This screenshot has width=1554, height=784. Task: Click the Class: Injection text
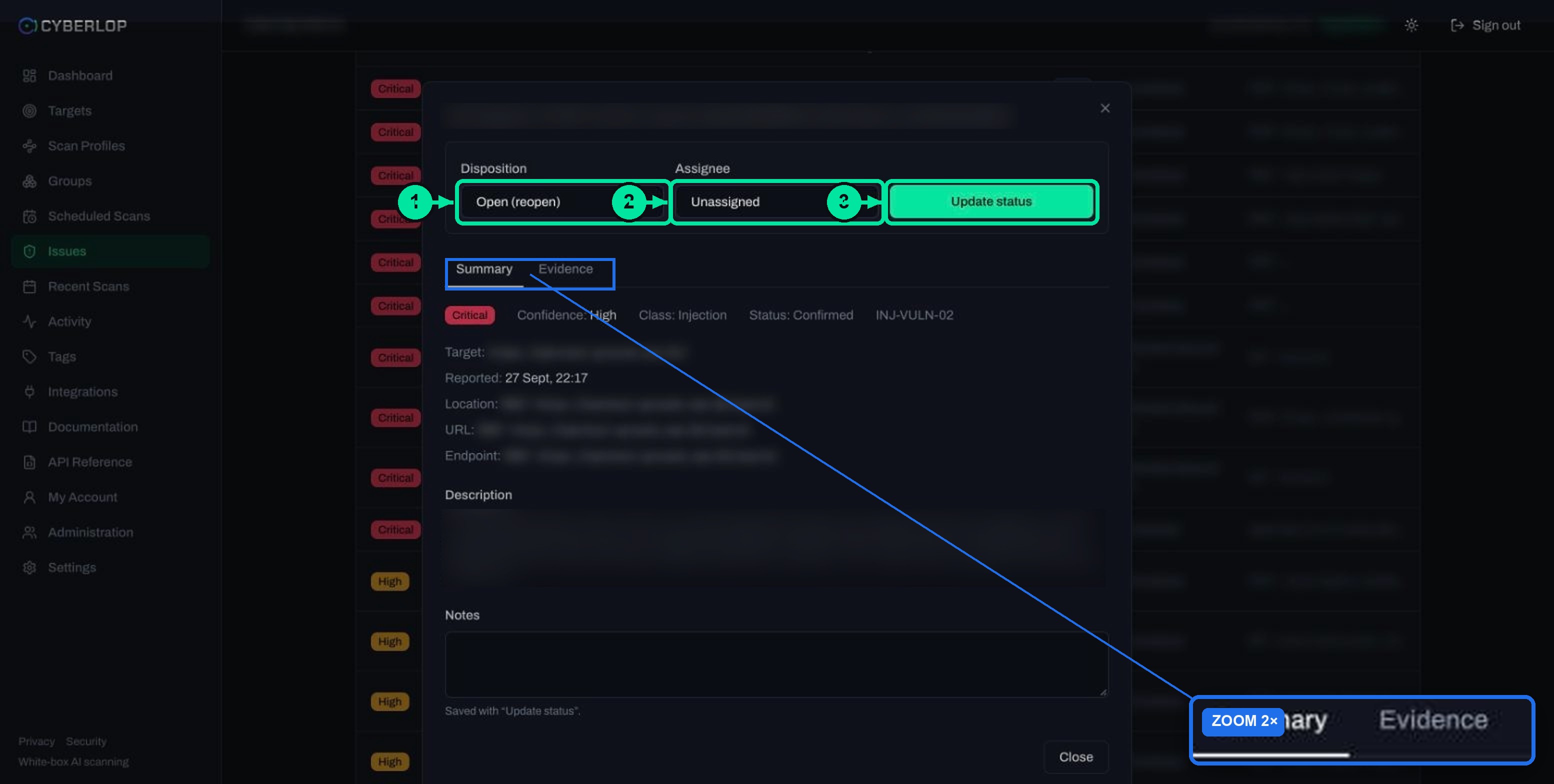[682, 315]
